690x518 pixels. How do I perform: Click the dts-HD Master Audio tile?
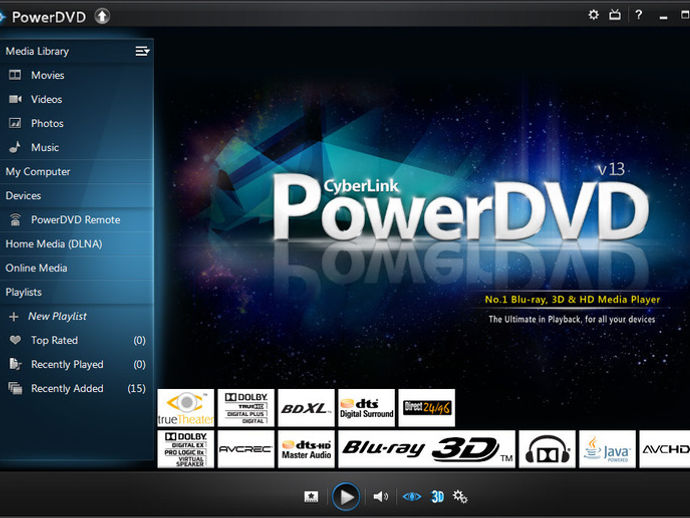(306, 449)
